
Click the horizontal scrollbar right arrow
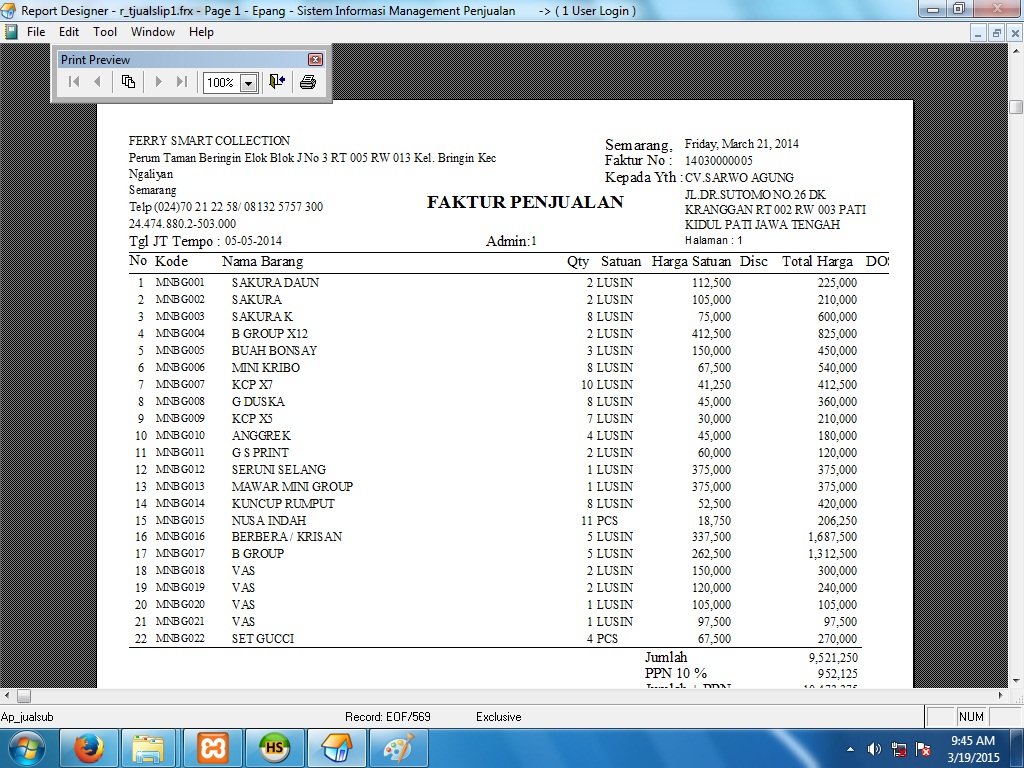pyautogui.click(x=999, y=696)
